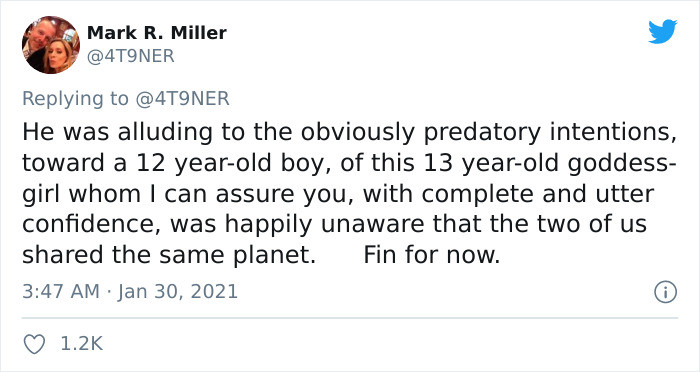Open the @4T9NER mention after Replying to
This screenshot has height=372, width=700.
click(x=182, y=98)
